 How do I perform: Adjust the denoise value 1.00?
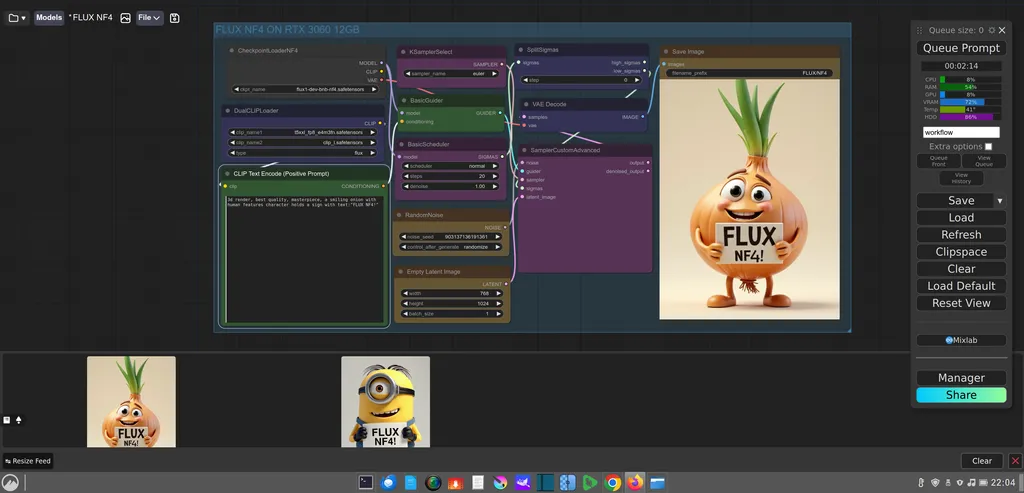[x=451, y=187]
